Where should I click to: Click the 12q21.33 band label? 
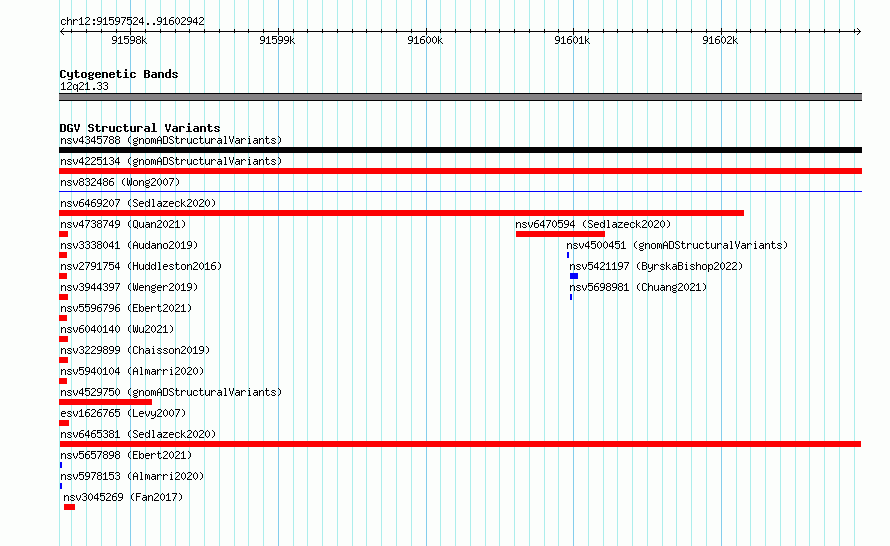pos(84,86)
